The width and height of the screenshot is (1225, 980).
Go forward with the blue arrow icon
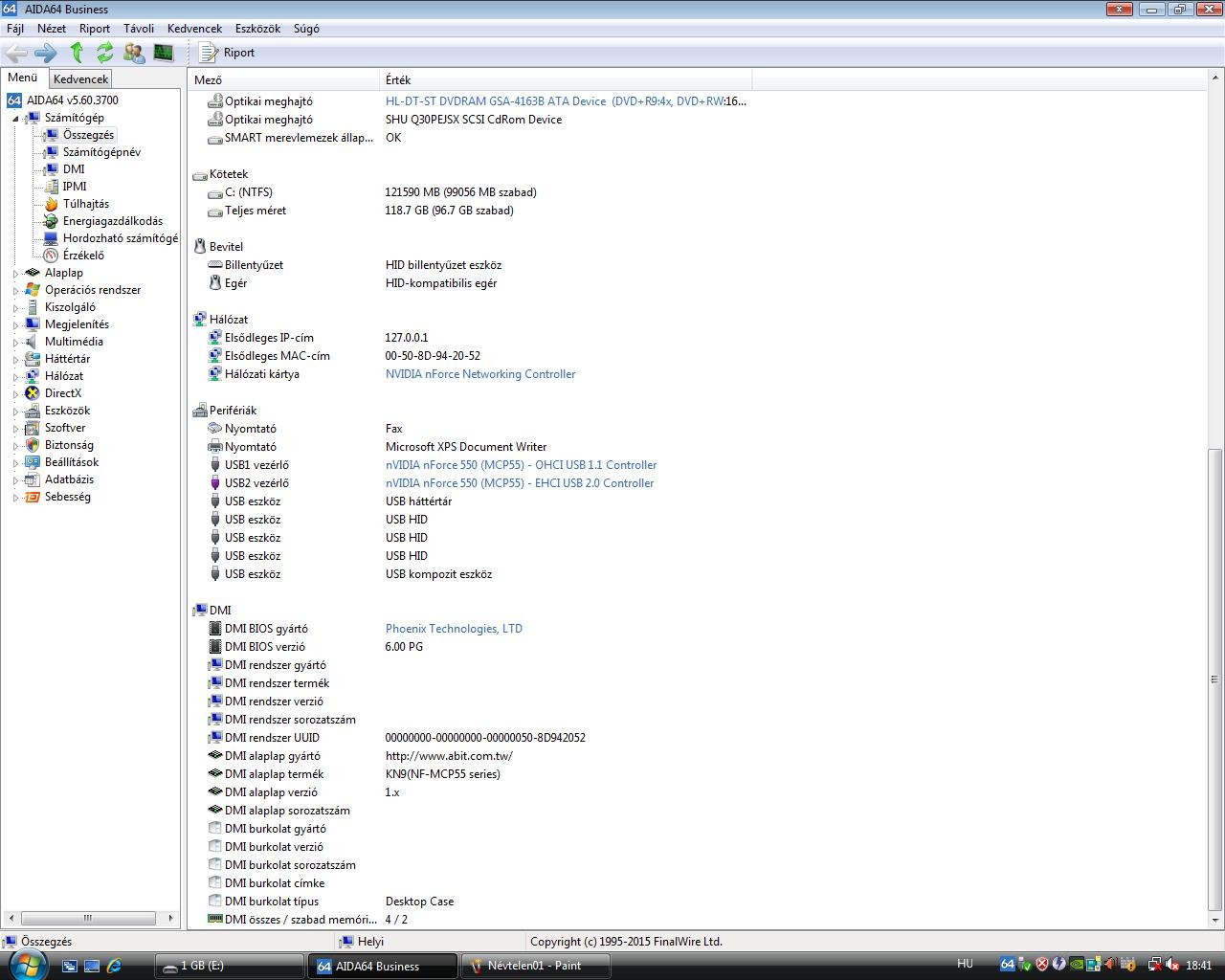[46, 53]
